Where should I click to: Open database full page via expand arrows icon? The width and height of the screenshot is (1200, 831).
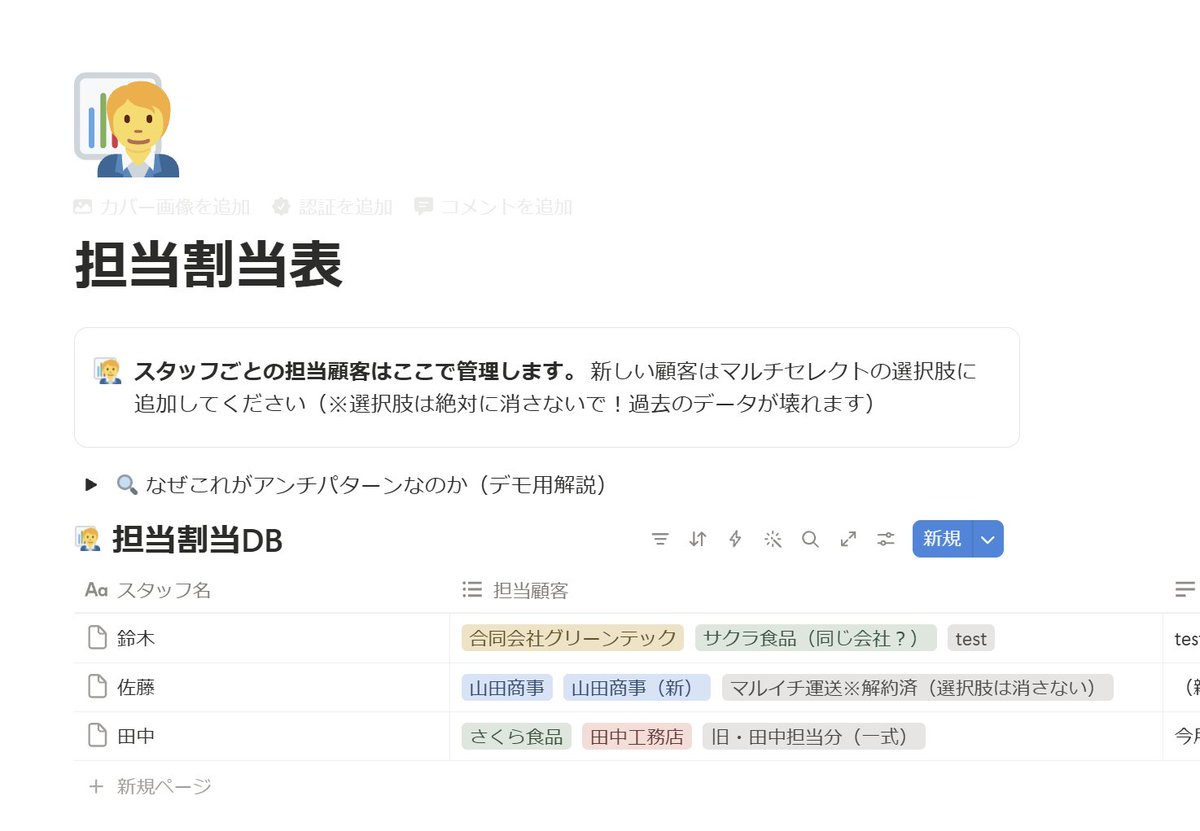click(848, 539)
